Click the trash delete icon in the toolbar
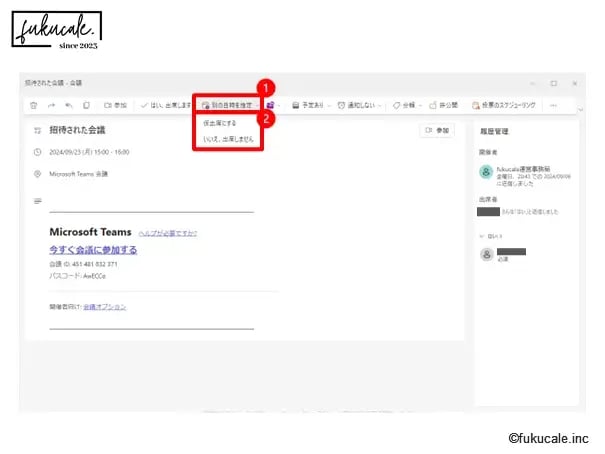 point(34,105)
